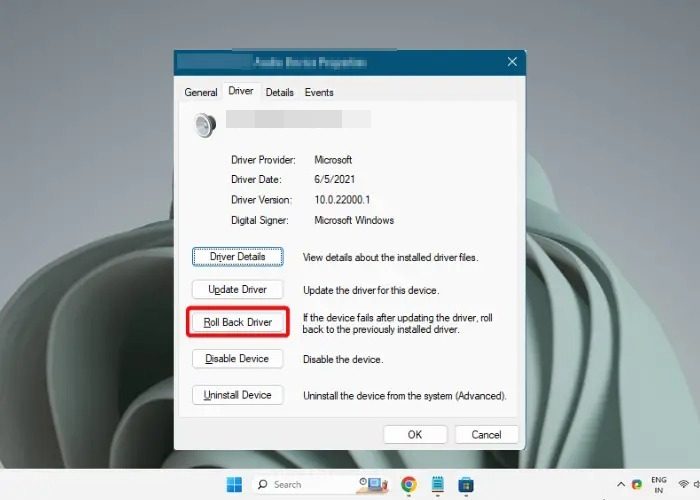
Task: Click the 'Digital Signer:' label
Action: [x=260, y=220]
